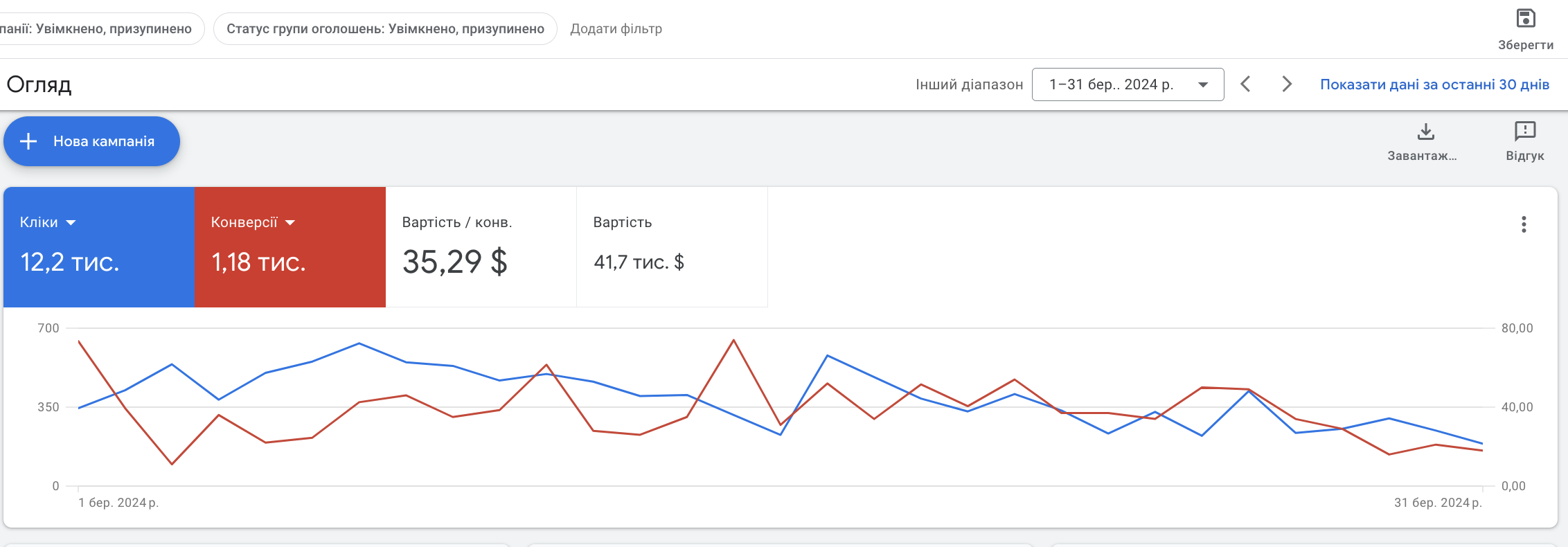Open the three-dot chart options menu
The height and width of the screenshot is (547, 1568).
(1524, 224)
